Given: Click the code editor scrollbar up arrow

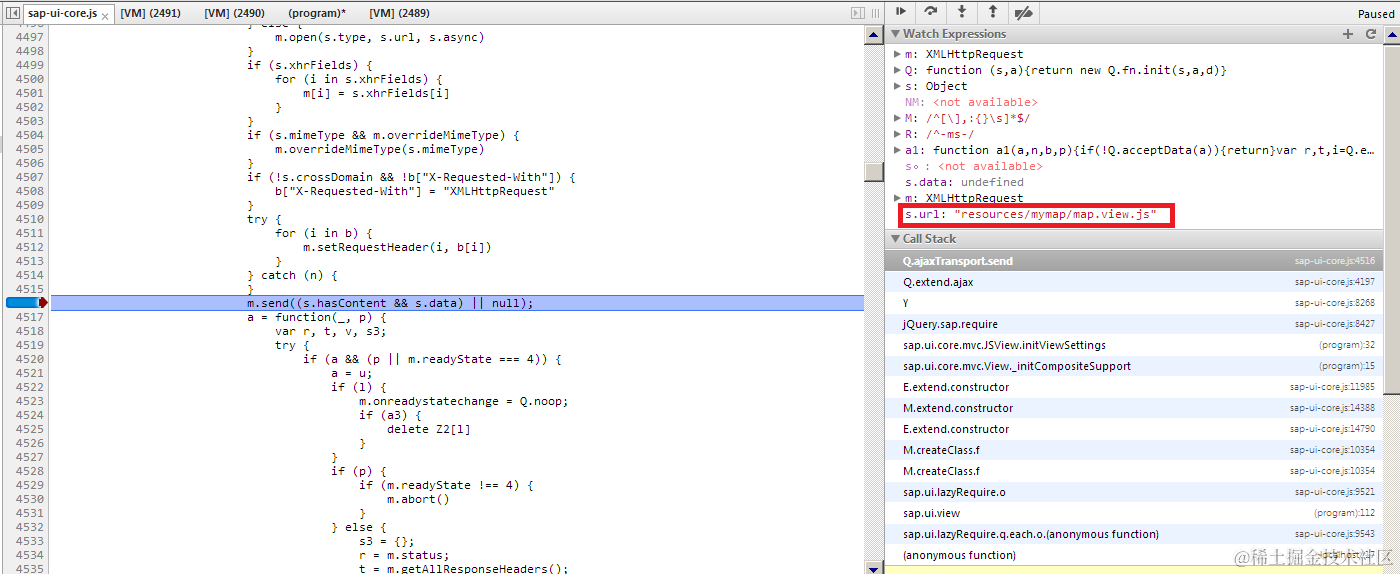Looking at the screenshot, I should pyautogui.click(x=874, y=35).
